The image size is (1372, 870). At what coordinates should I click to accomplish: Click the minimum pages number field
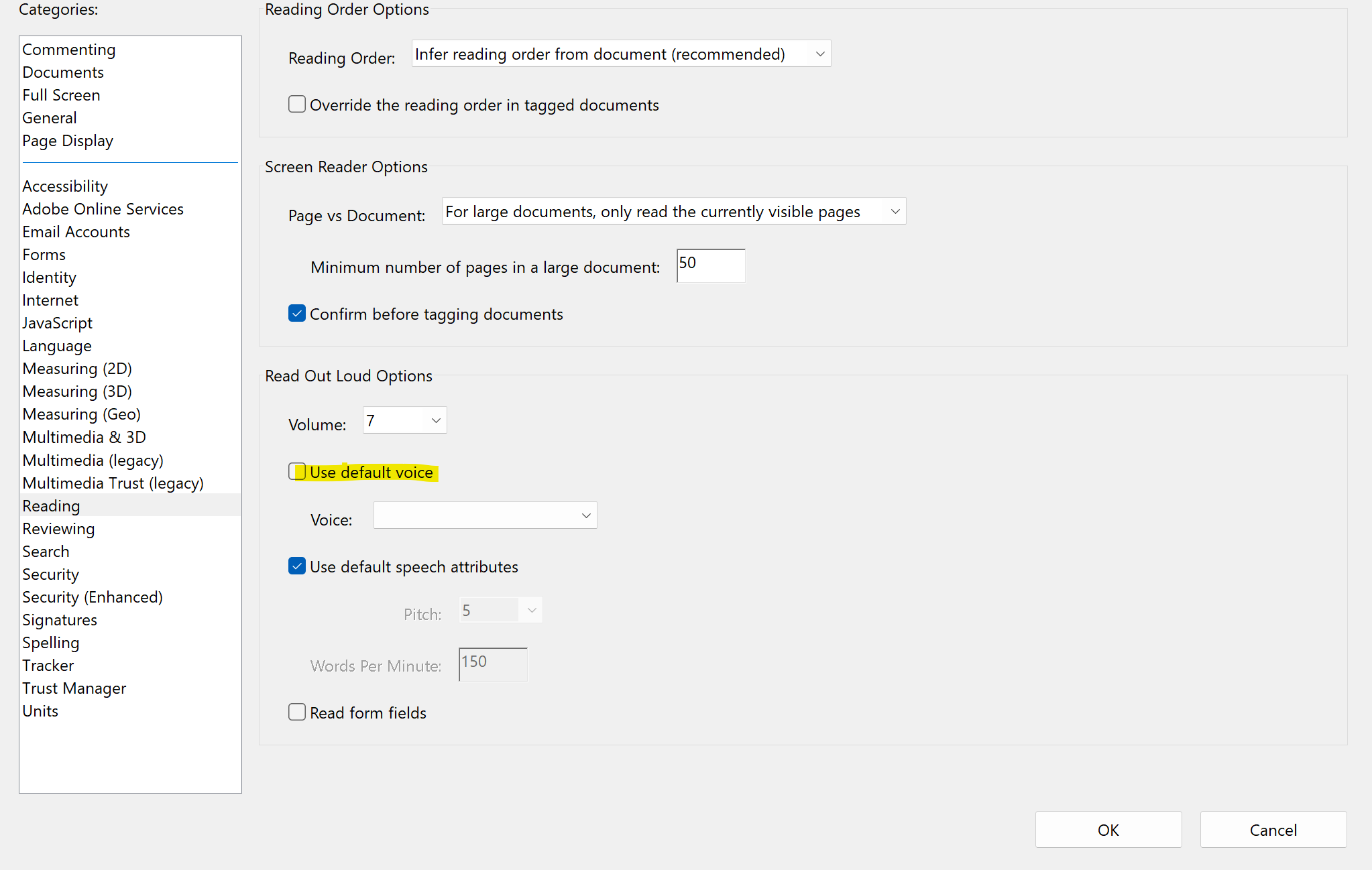(x=710, y=266)
